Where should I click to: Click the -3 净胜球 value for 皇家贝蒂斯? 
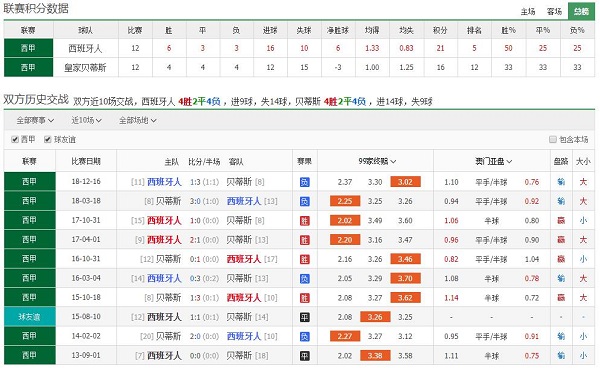pos(338,67)
